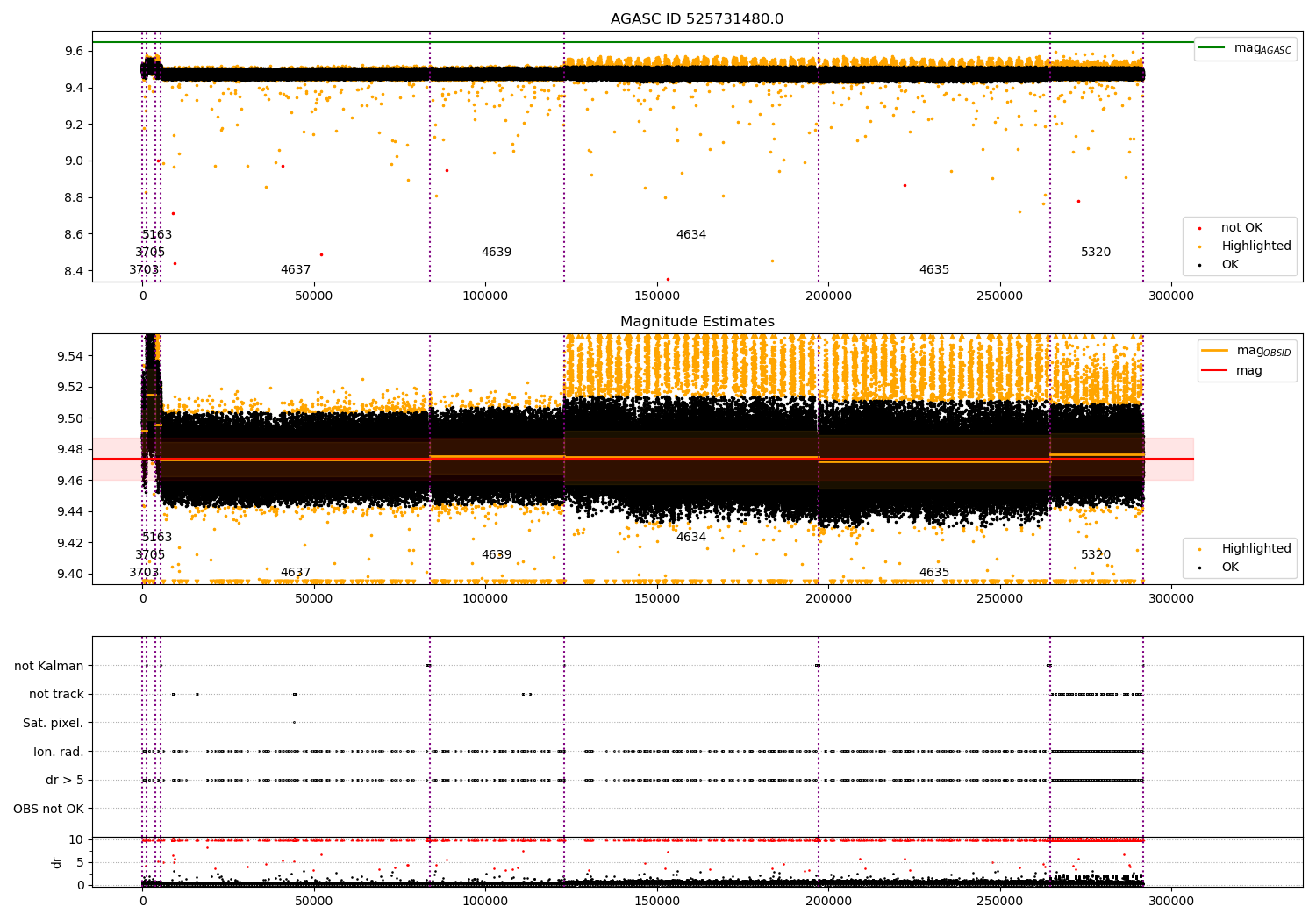Click the 'dr > 5' axis label
1316x921 pixels.
tap(65, 780)
